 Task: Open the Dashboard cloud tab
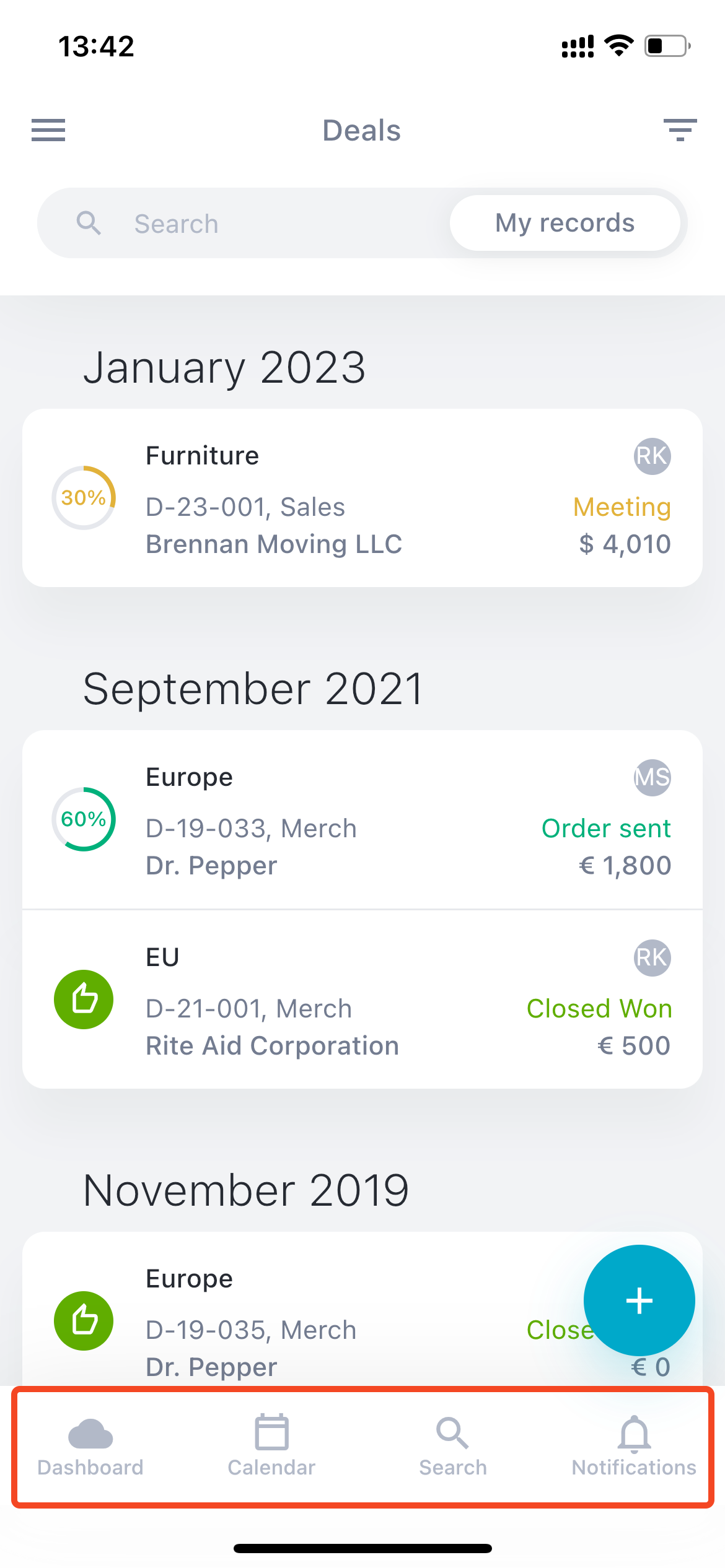pos(90,1447)
